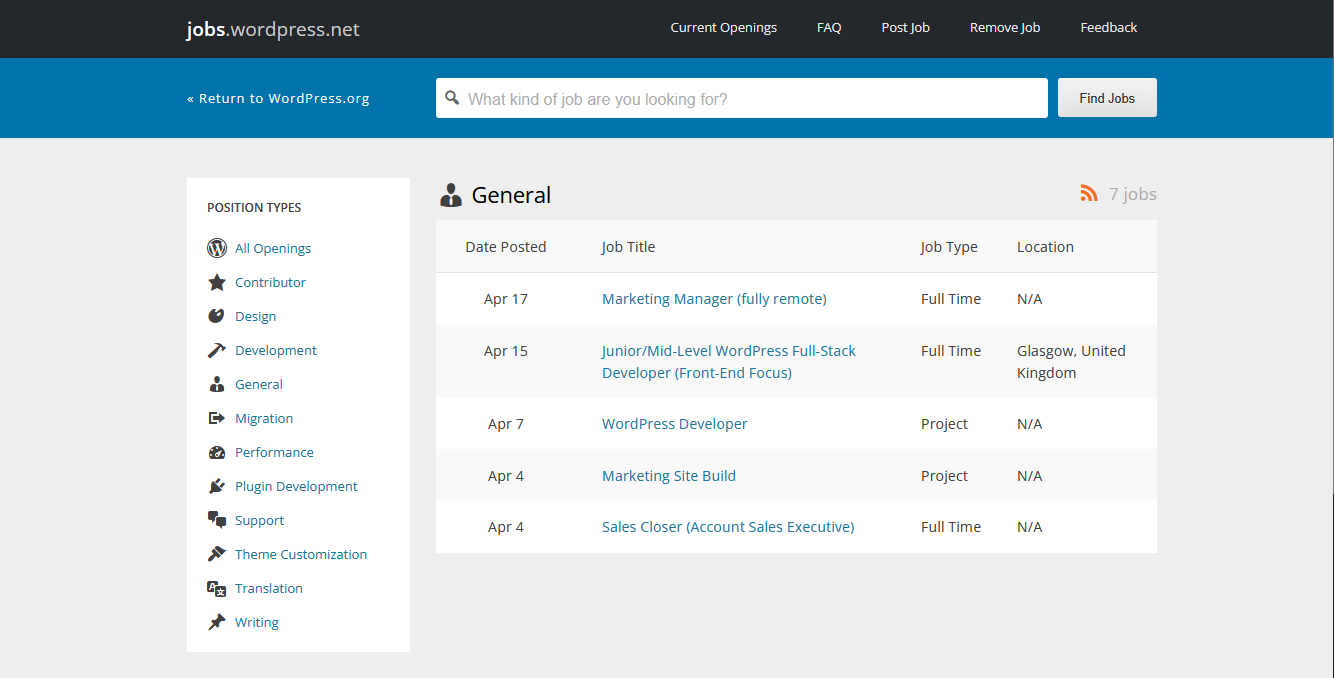Select the Support speech-bubble icon

pyautogui.click(x=217, y=520)
